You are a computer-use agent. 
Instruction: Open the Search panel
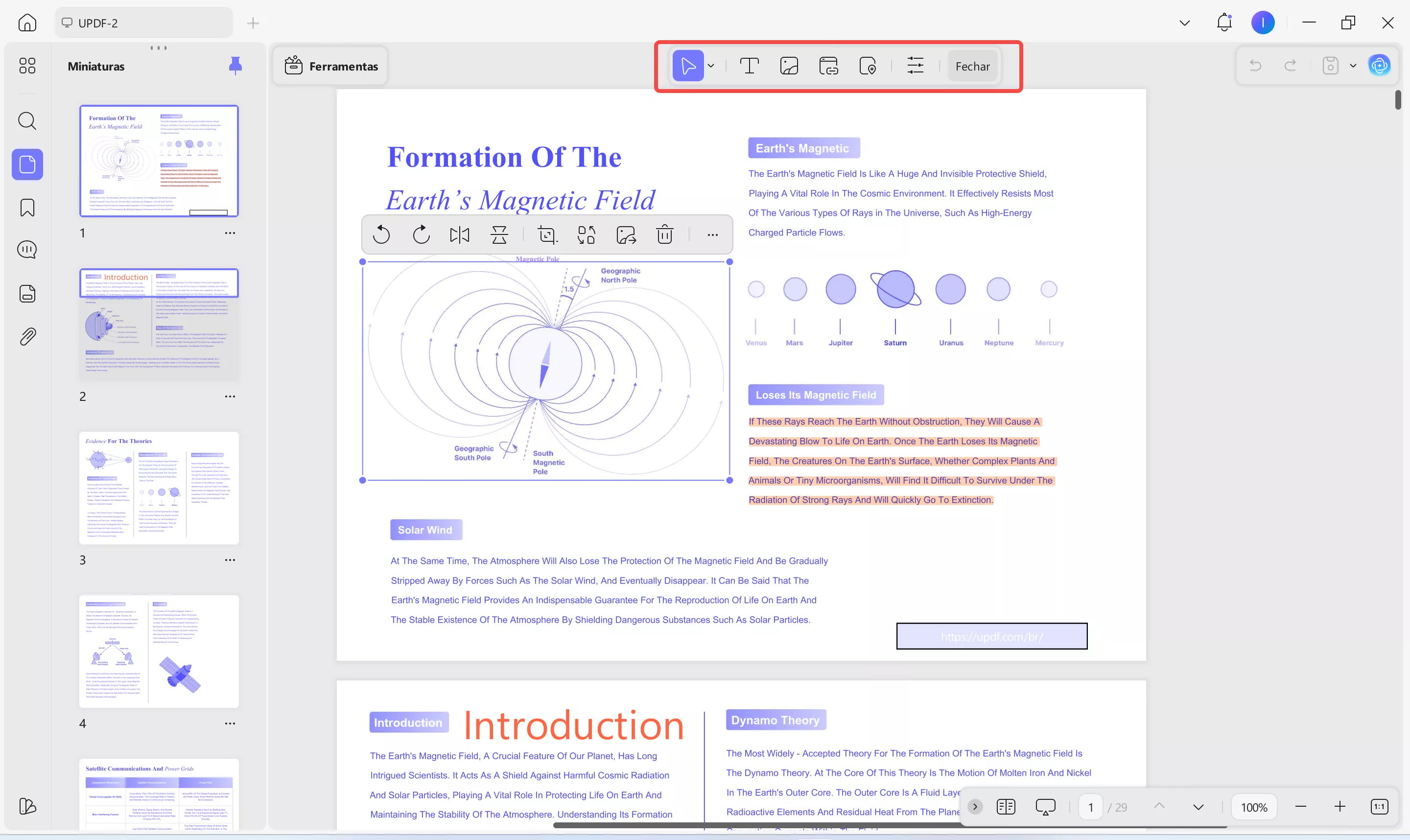(x=26, y=120)
